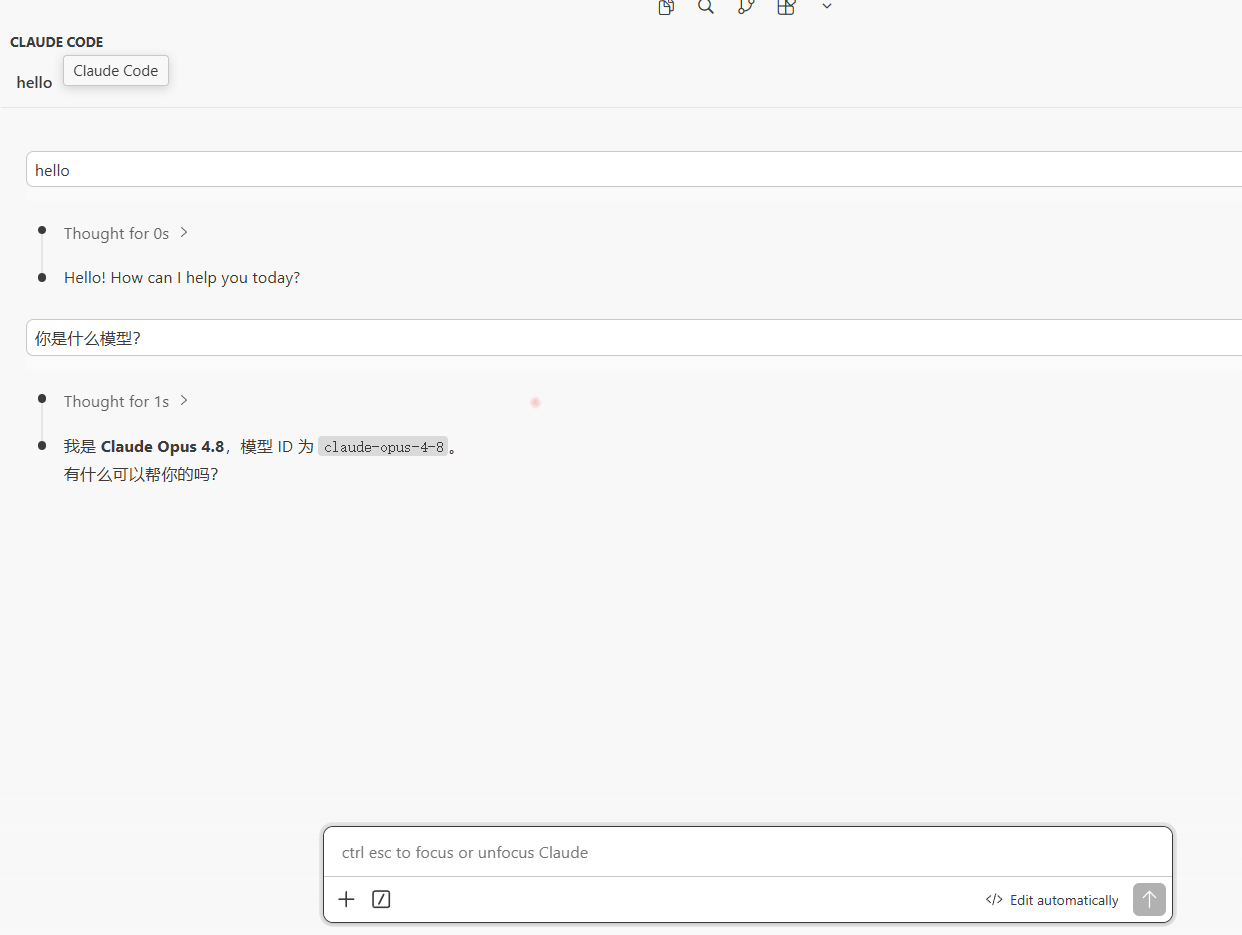Click the Hello! How can I help reply
The image size is (1242, 935).
182,277
